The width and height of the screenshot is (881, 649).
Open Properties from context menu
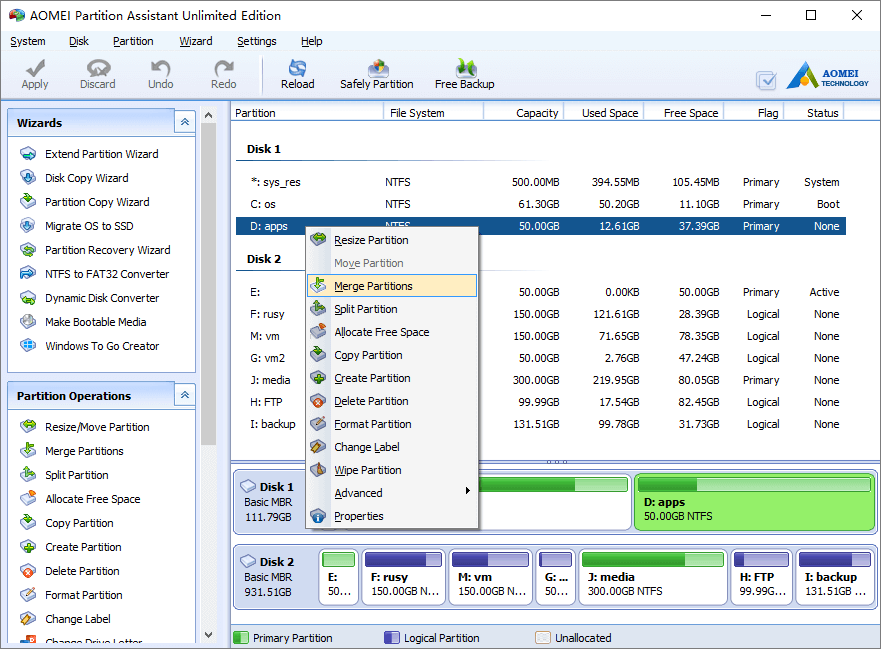coord(392,516)
